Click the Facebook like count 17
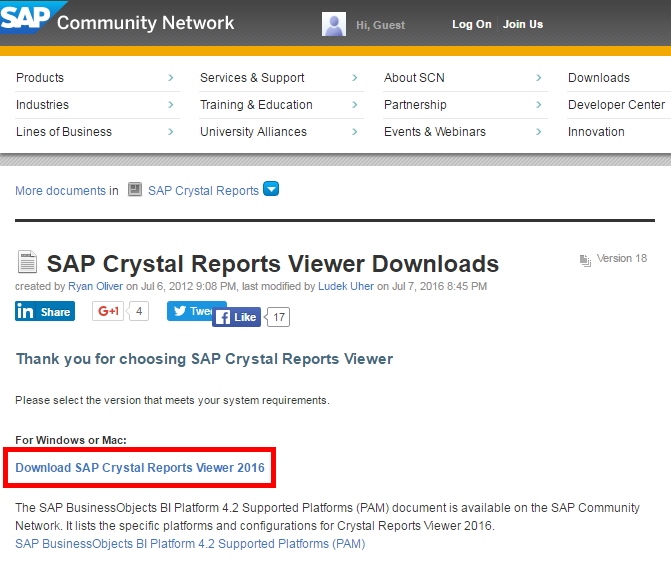The width and height of the screenshot is (671, 575). (279, 317)
